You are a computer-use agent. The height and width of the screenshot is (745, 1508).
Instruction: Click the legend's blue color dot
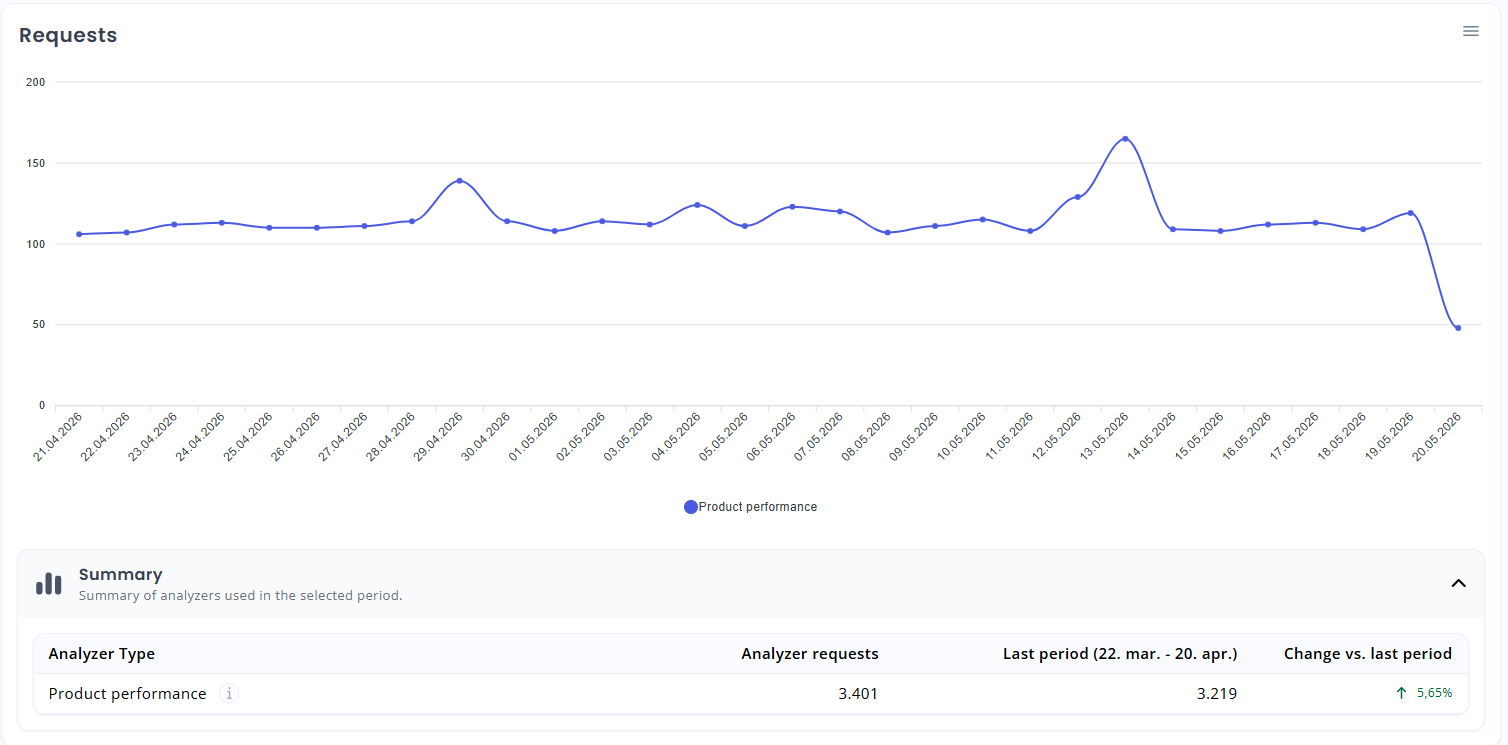[690, 507]
